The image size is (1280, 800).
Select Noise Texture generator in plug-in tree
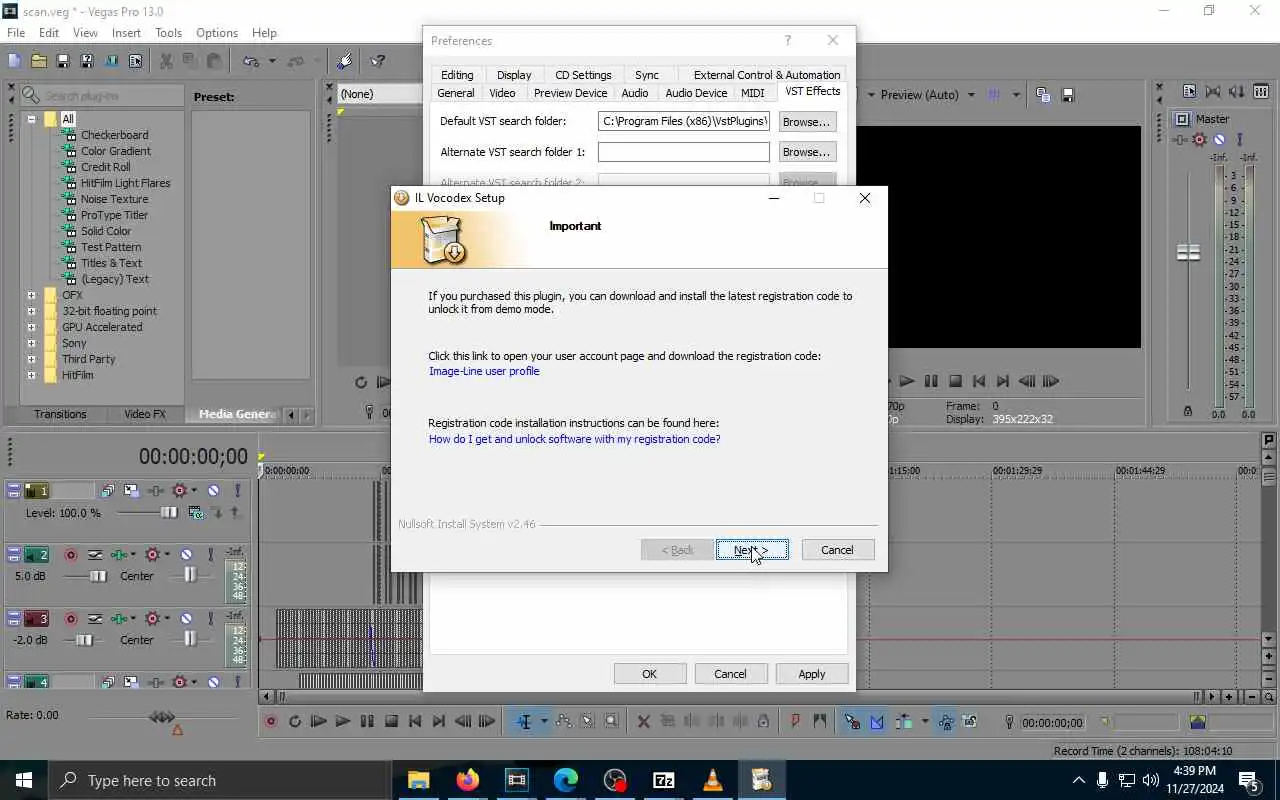pos(114,199)
